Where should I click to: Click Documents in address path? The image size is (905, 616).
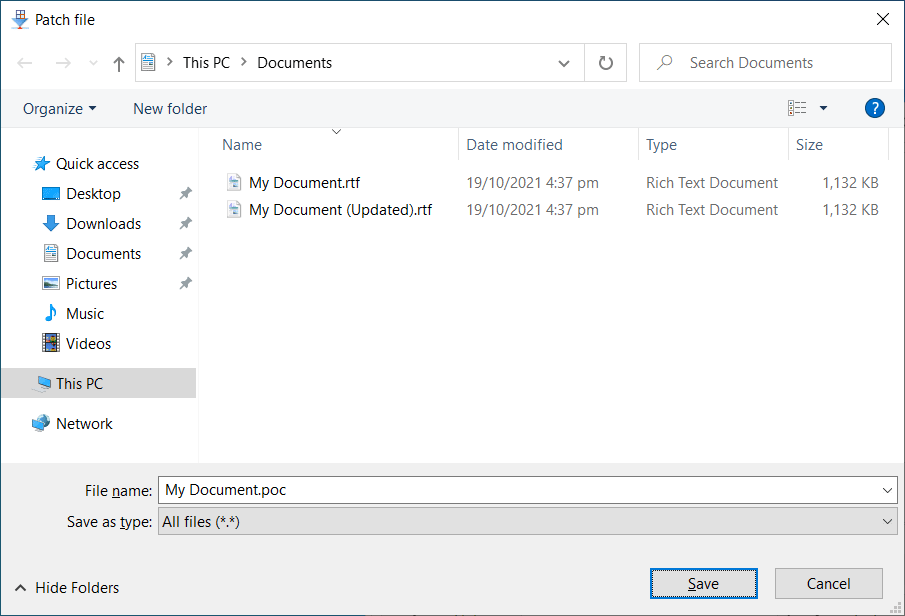click(x=294, y=62)
